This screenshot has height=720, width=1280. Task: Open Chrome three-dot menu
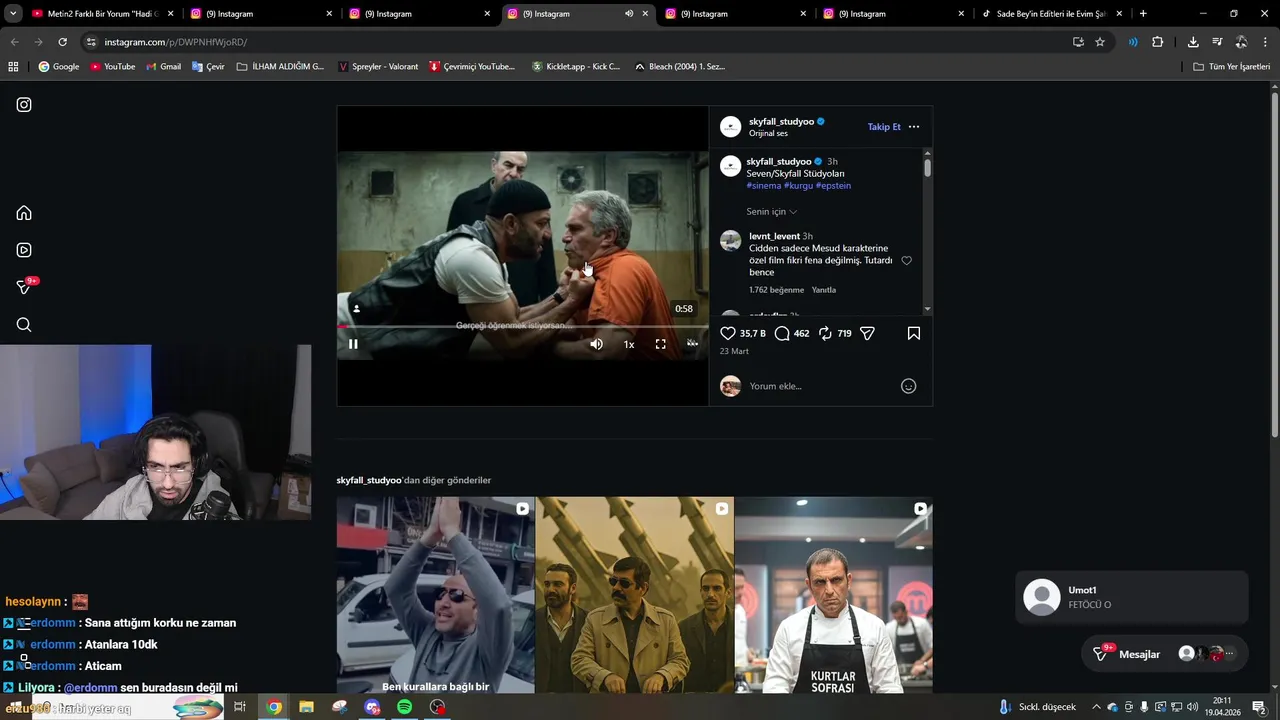[1266, 42]
